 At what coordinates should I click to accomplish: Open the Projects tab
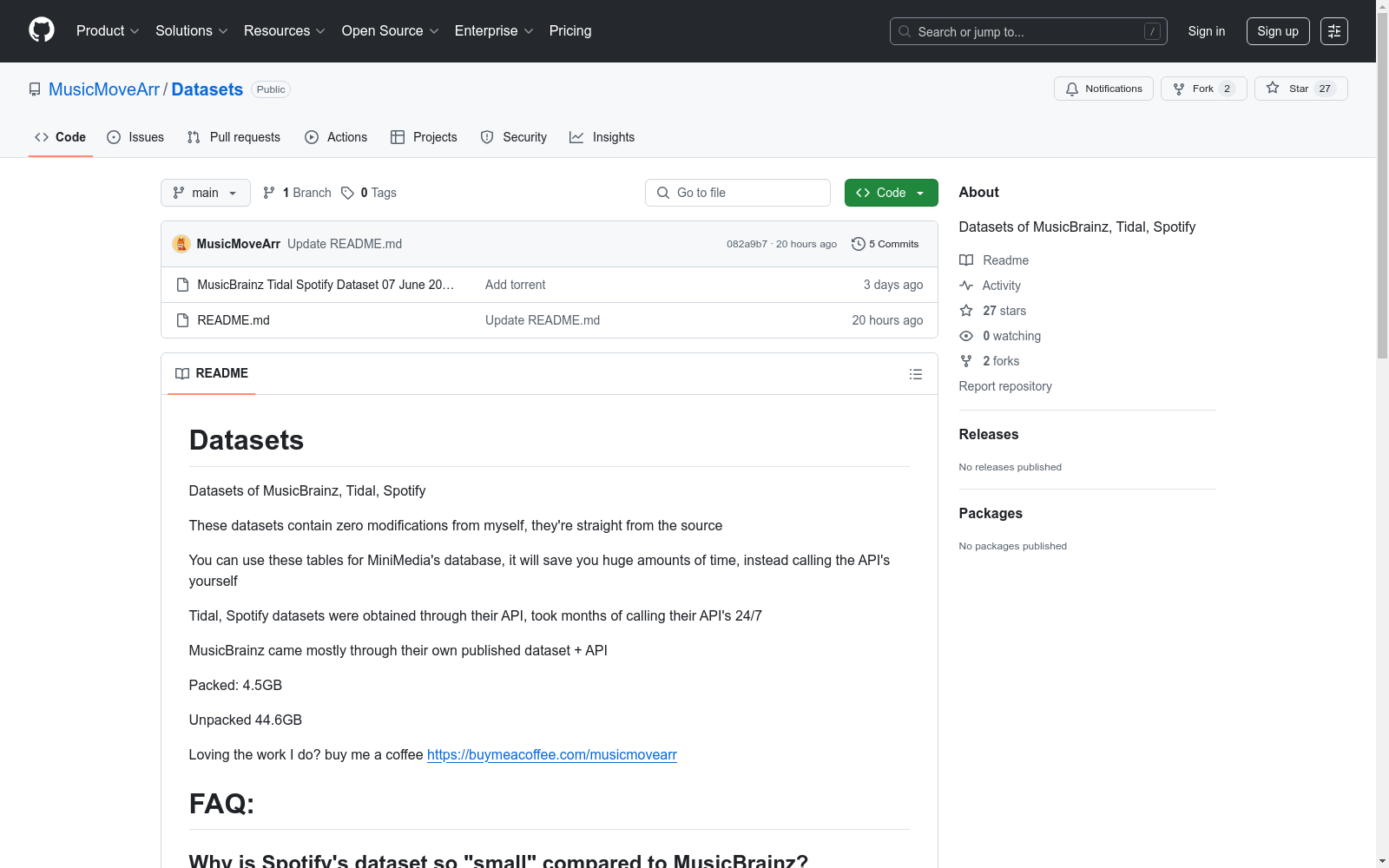click(x=424, y=137)
